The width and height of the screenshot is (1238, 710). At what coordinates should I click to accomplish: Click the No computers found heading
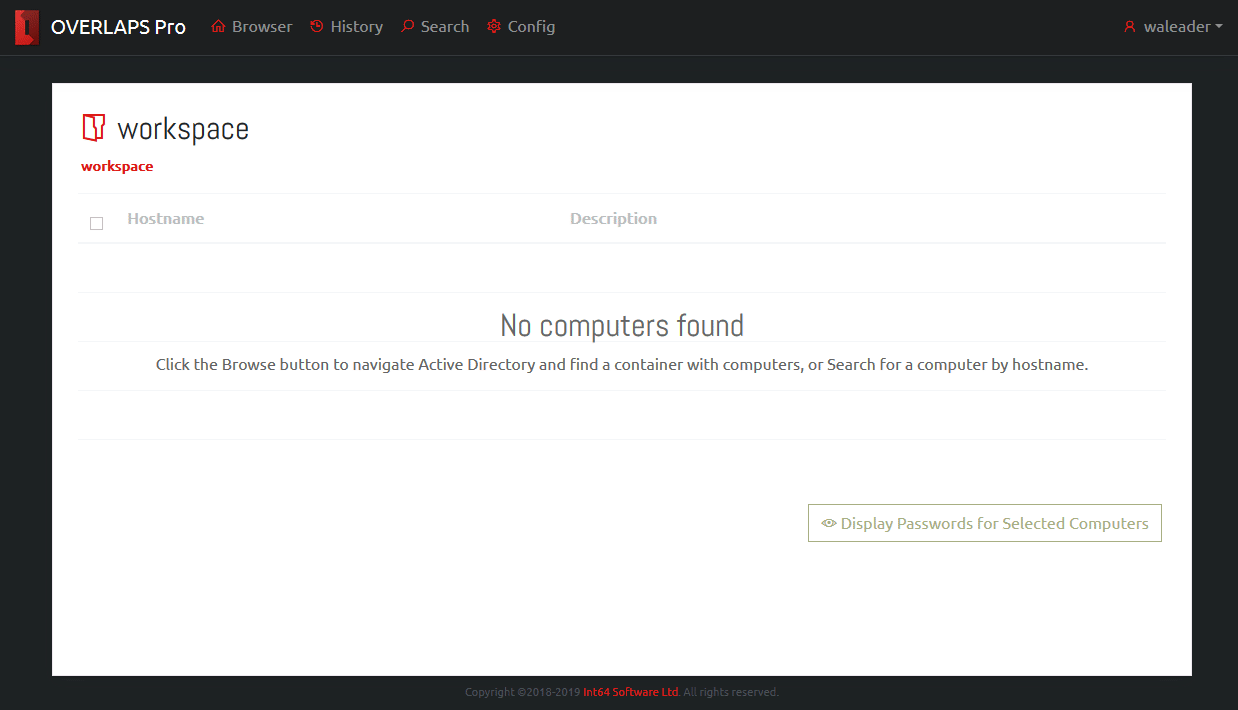(622, 325)
